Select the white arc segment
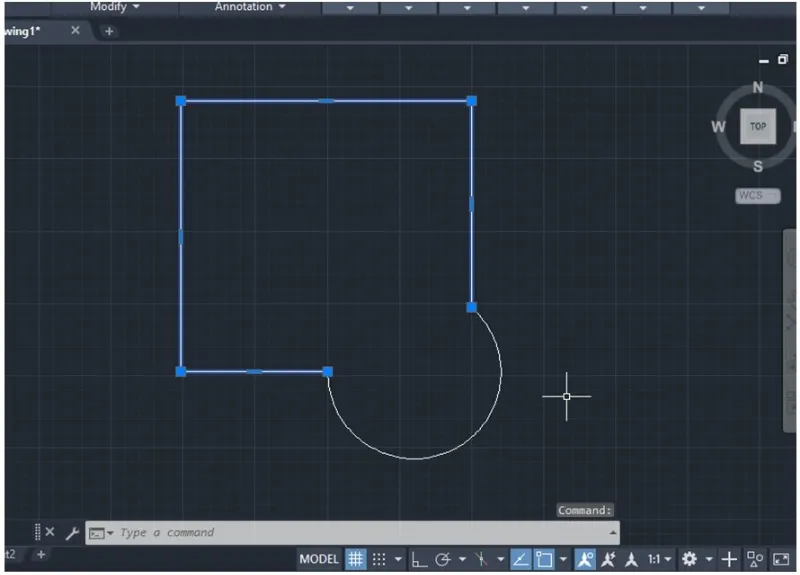This screenshot has width=800, height=575. point(415,459)
